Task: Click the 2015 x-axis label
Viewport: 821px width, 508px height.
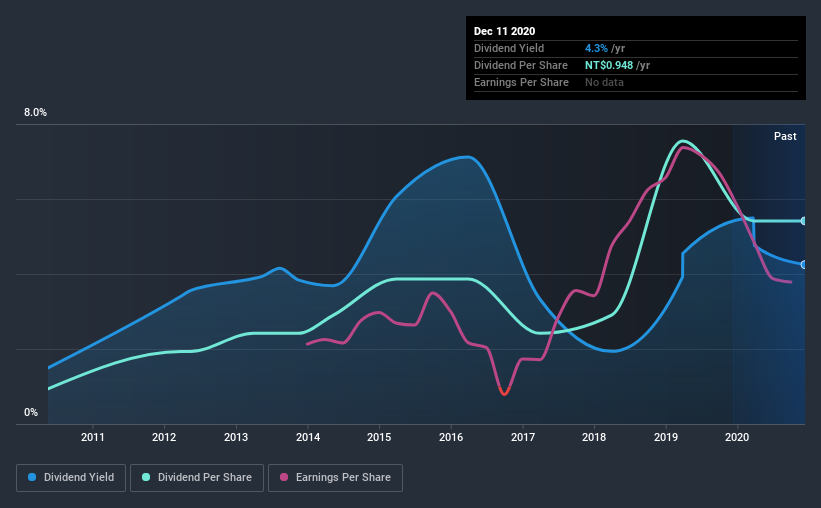Action: coord(379,437)
